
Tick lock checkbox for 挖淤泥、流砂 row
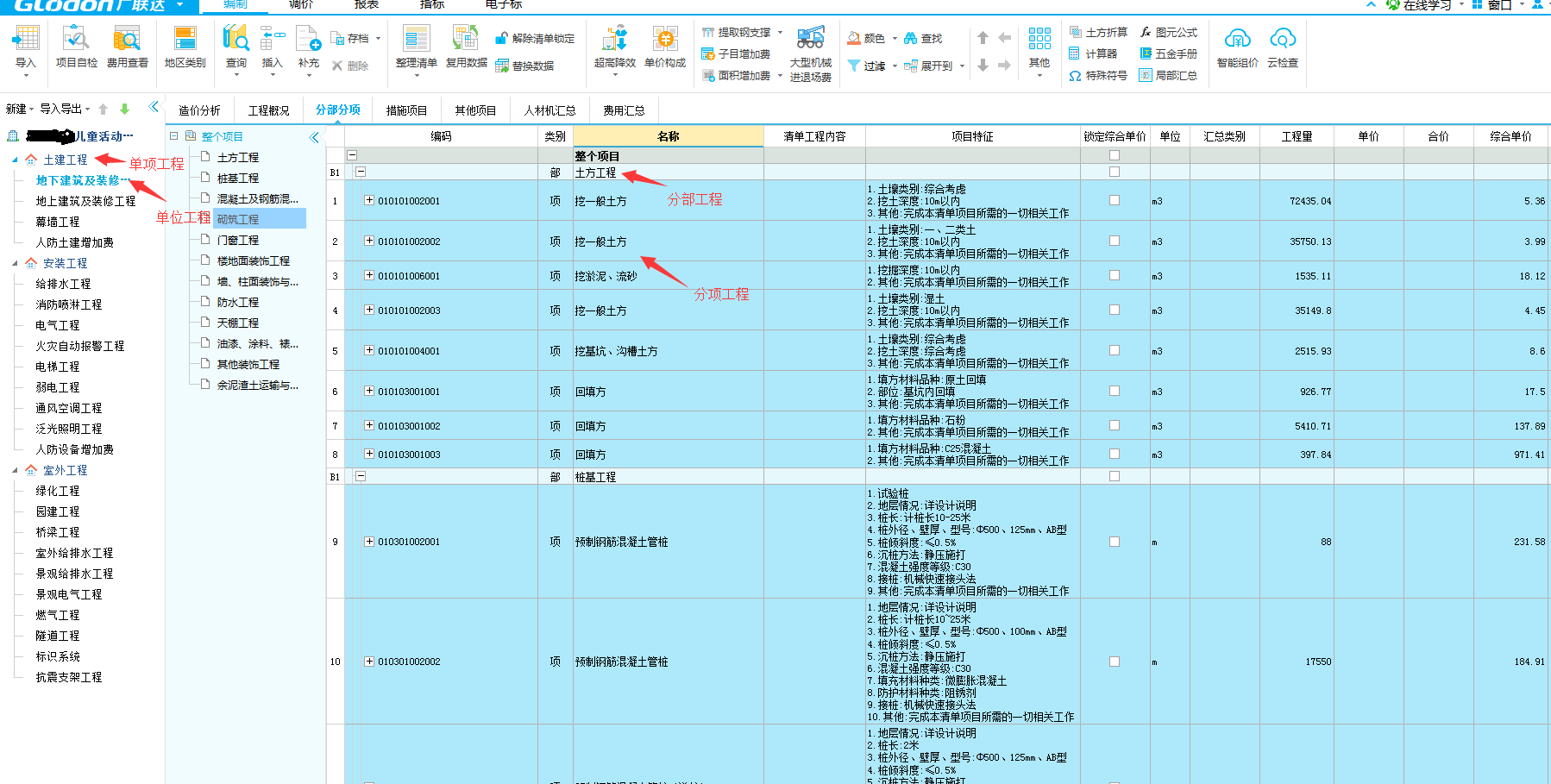click(1114, 275)
